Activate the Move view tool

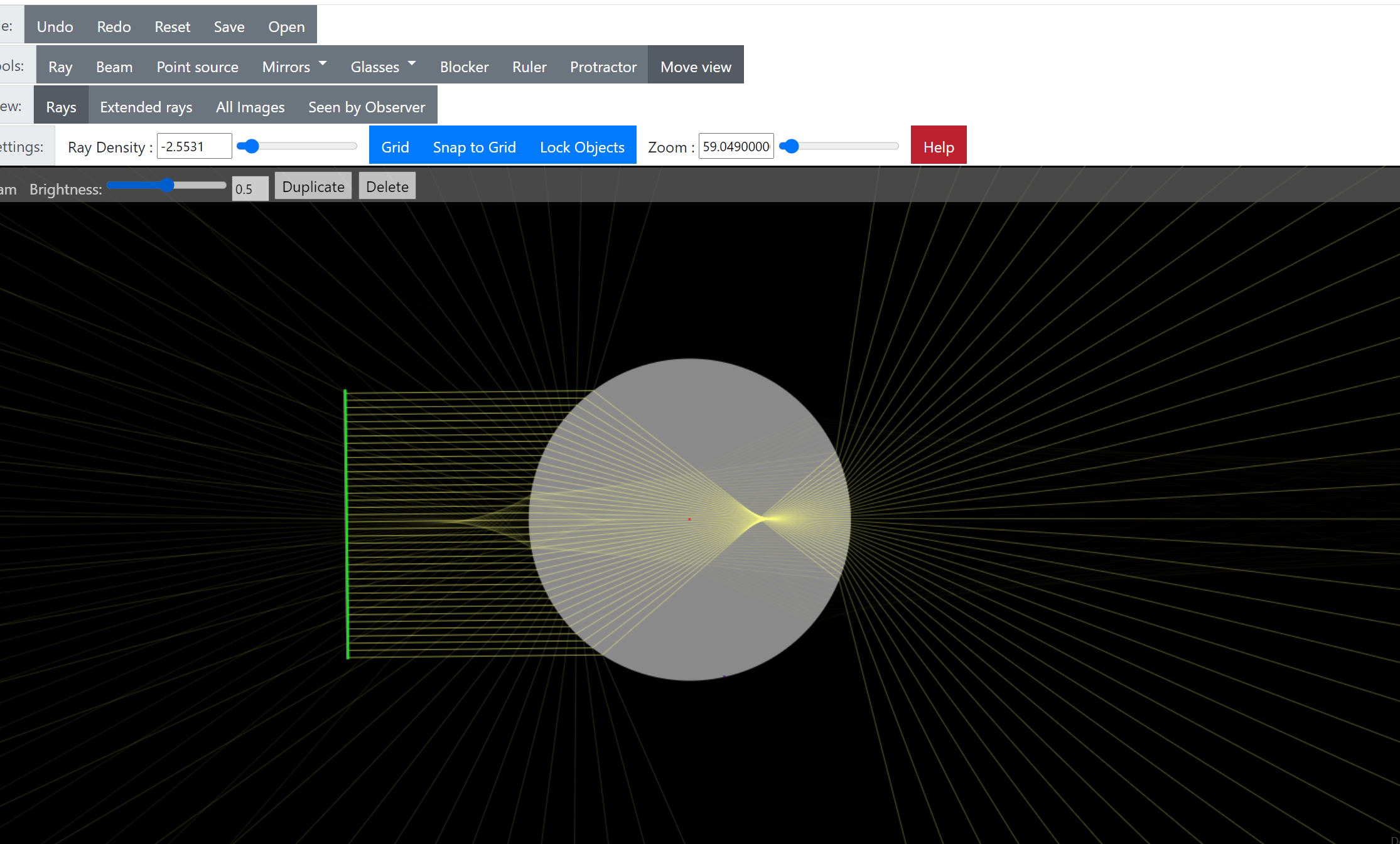(696, 66)
